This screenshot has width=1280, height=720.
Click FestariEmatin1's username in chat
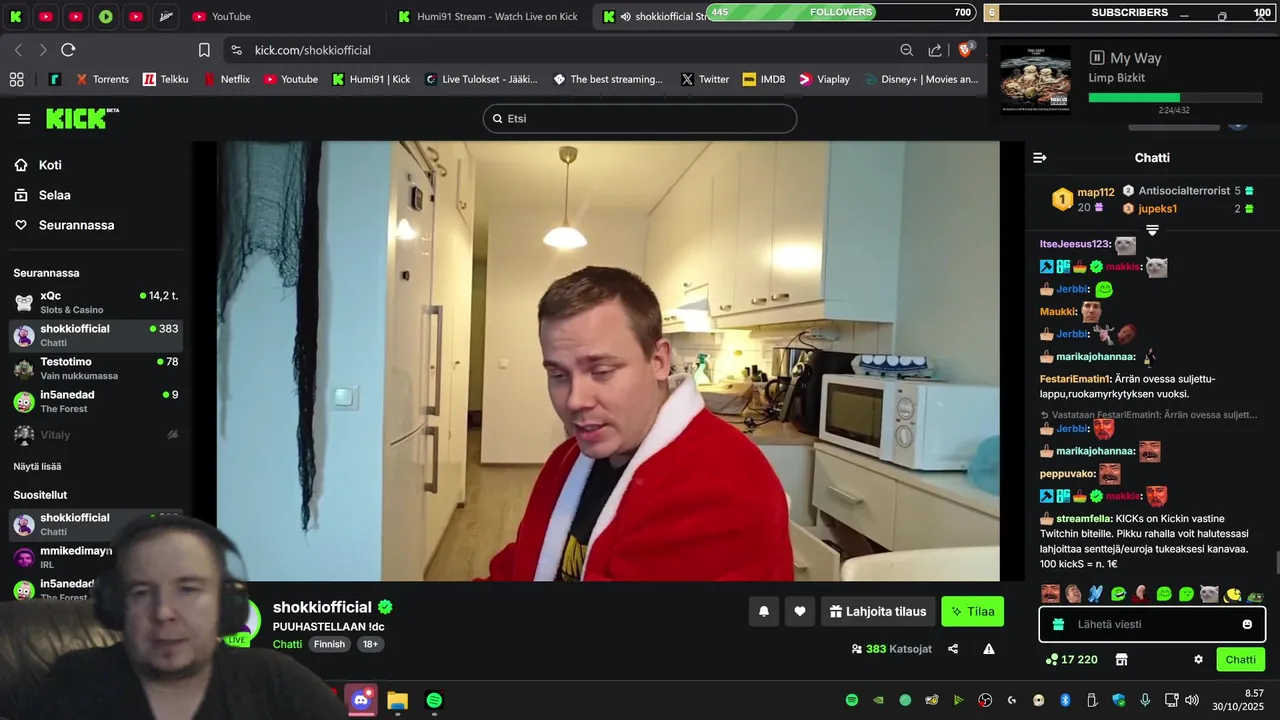(1075, 379)
